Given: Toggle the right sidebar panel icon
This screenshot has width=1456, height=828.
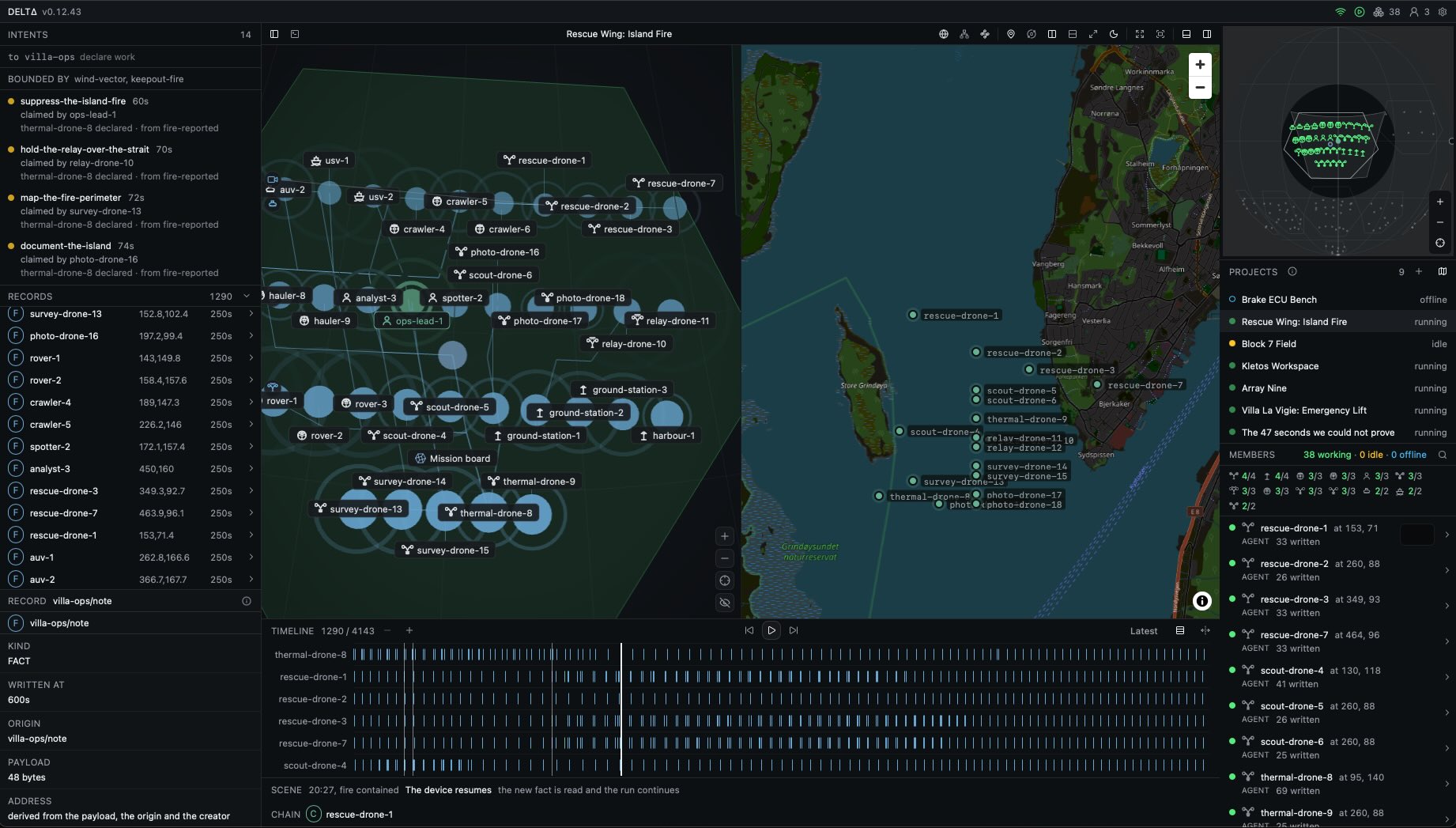Looking at the screenshot, I should coord(1207,34).
